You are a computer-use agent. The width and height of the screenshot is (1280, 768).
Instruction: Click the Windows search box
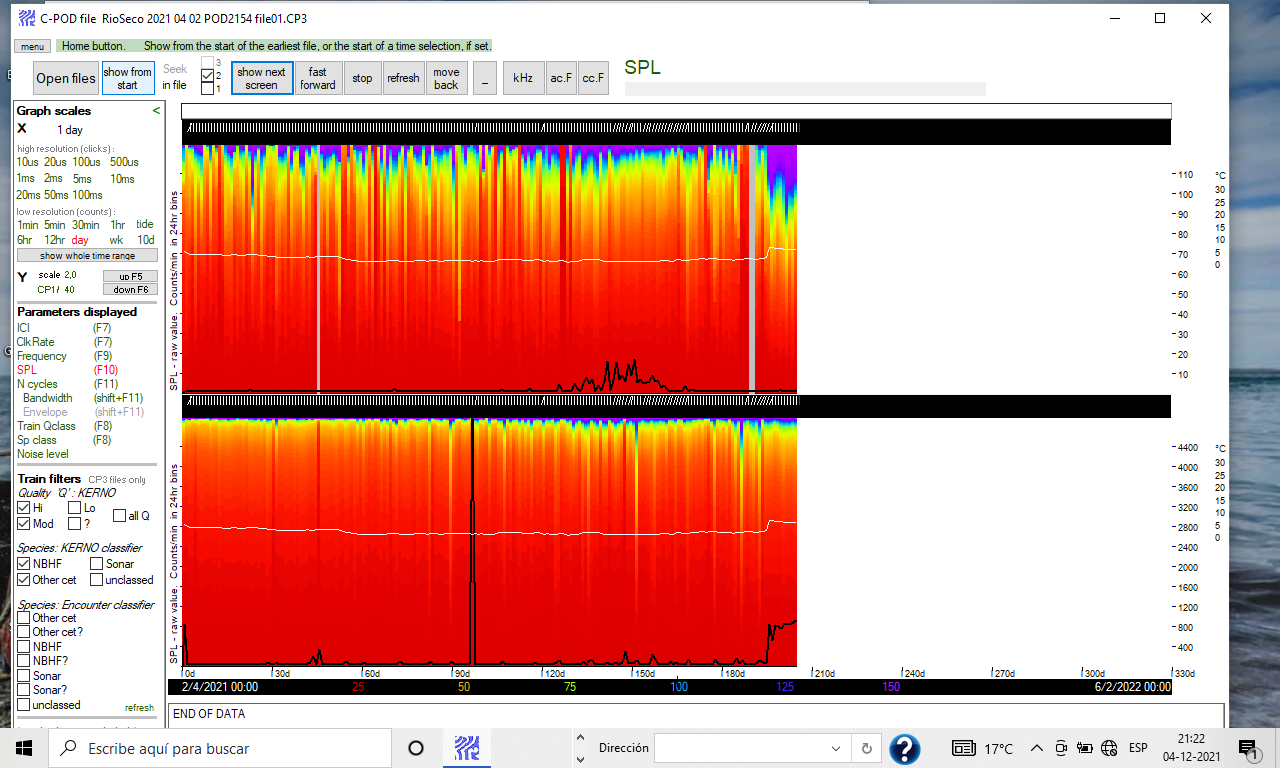220,748
